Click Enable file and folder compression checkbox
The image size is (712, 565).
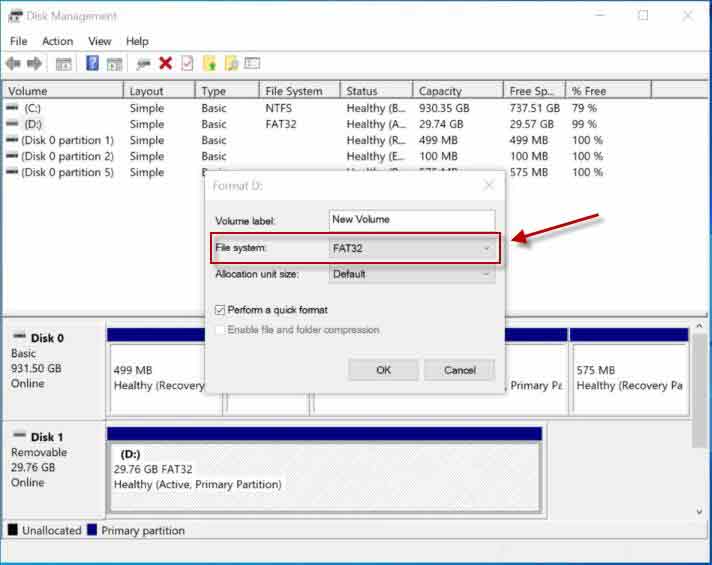(220, 330)
